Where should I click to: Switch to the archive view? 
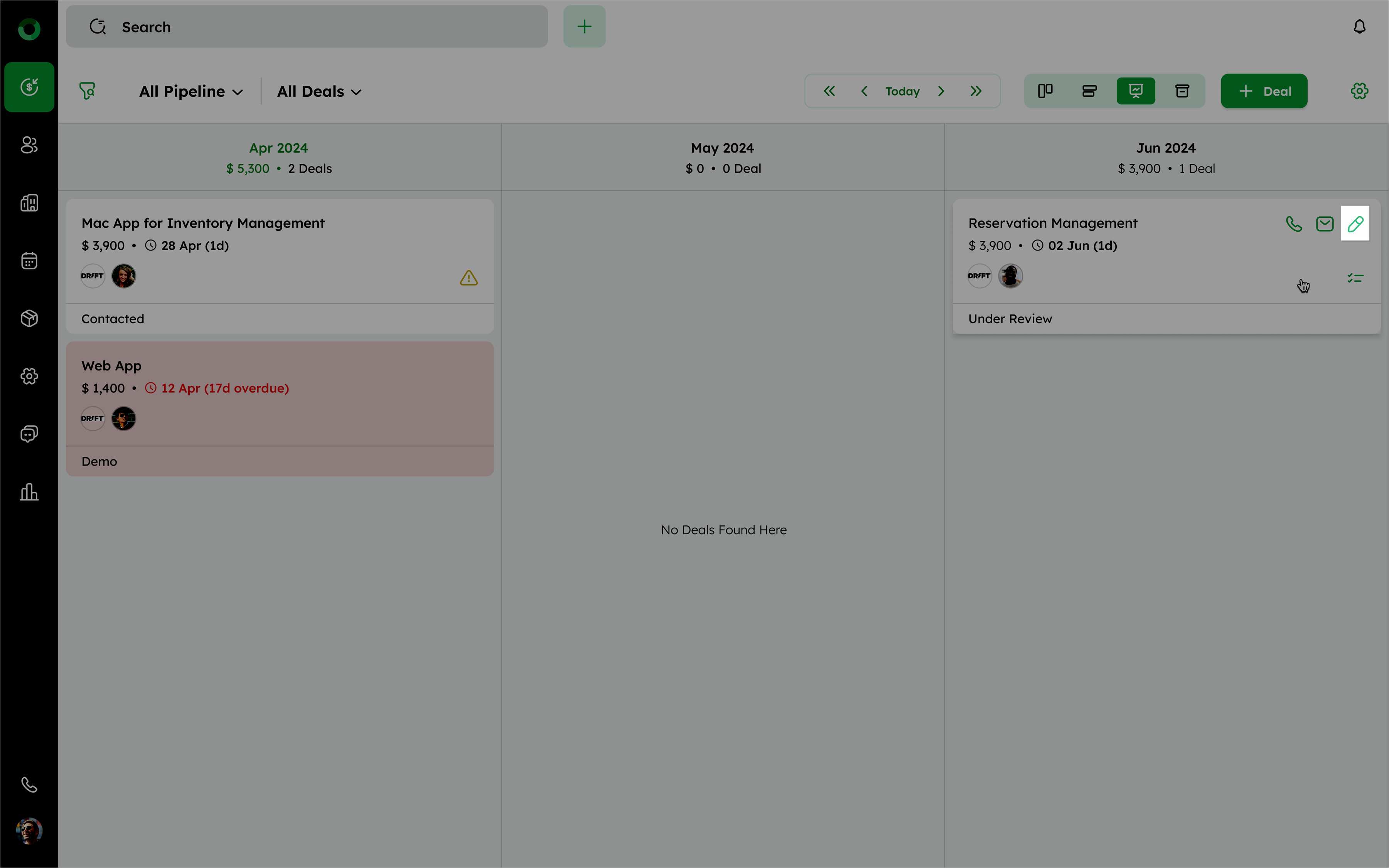click(x=1182, y=91)
